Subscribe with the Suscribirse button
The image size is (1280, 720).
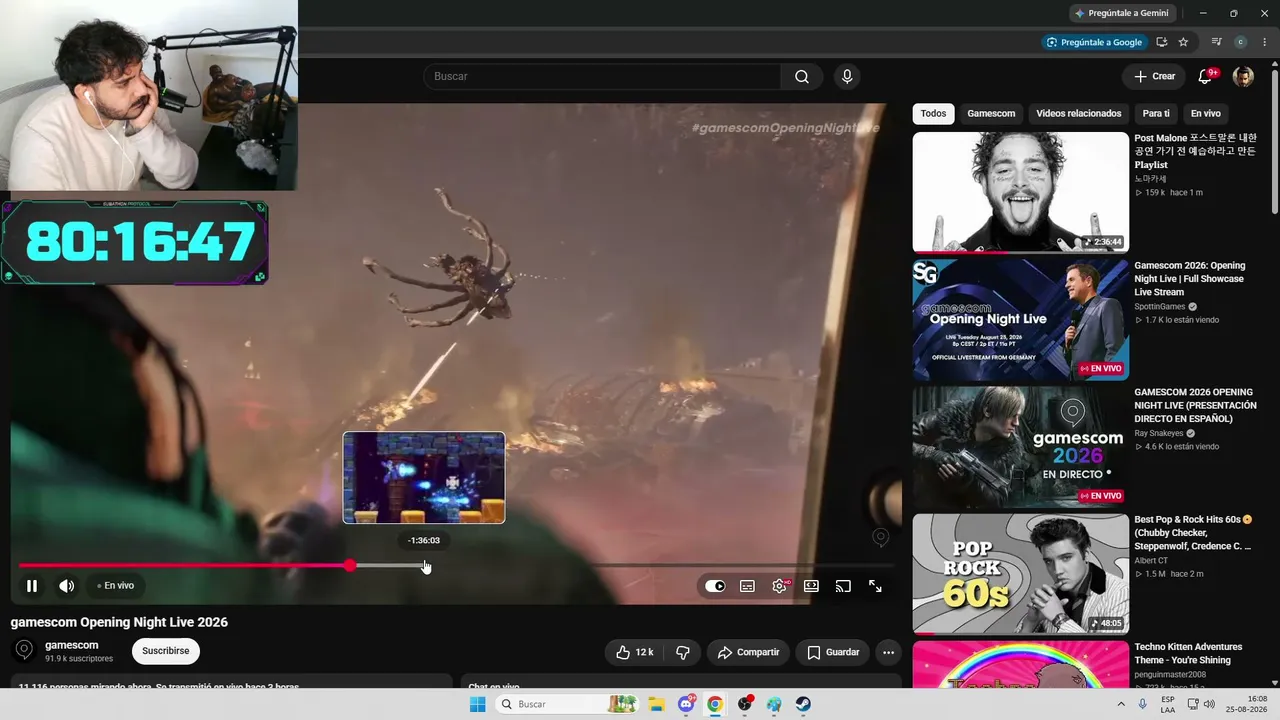click(166, 651)
